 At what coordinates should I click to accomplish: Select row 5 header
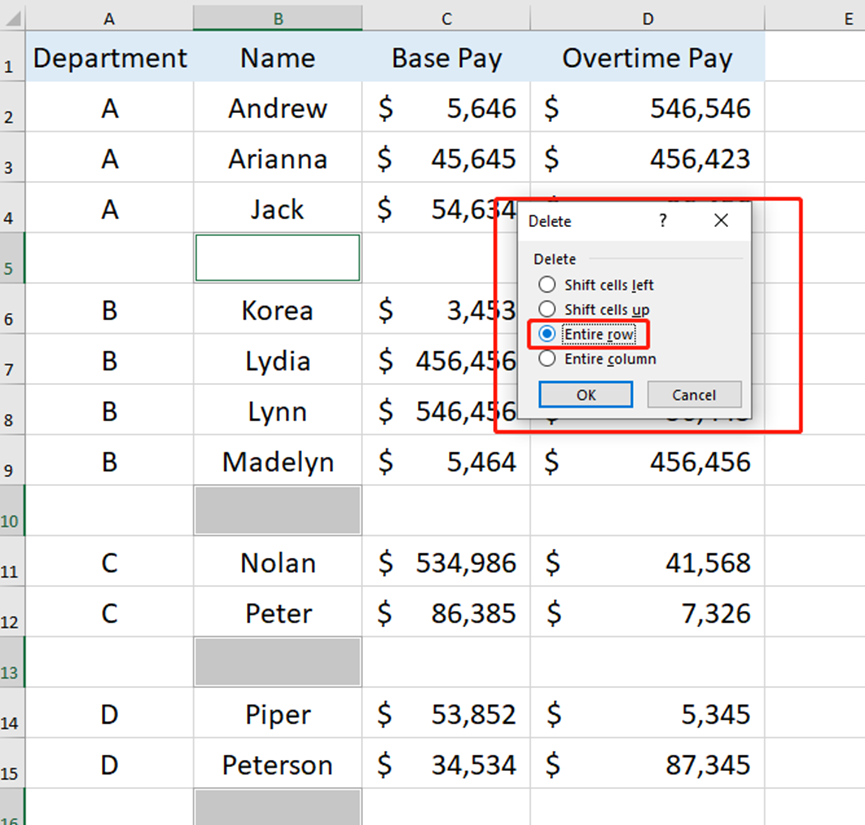coord(11,258)
